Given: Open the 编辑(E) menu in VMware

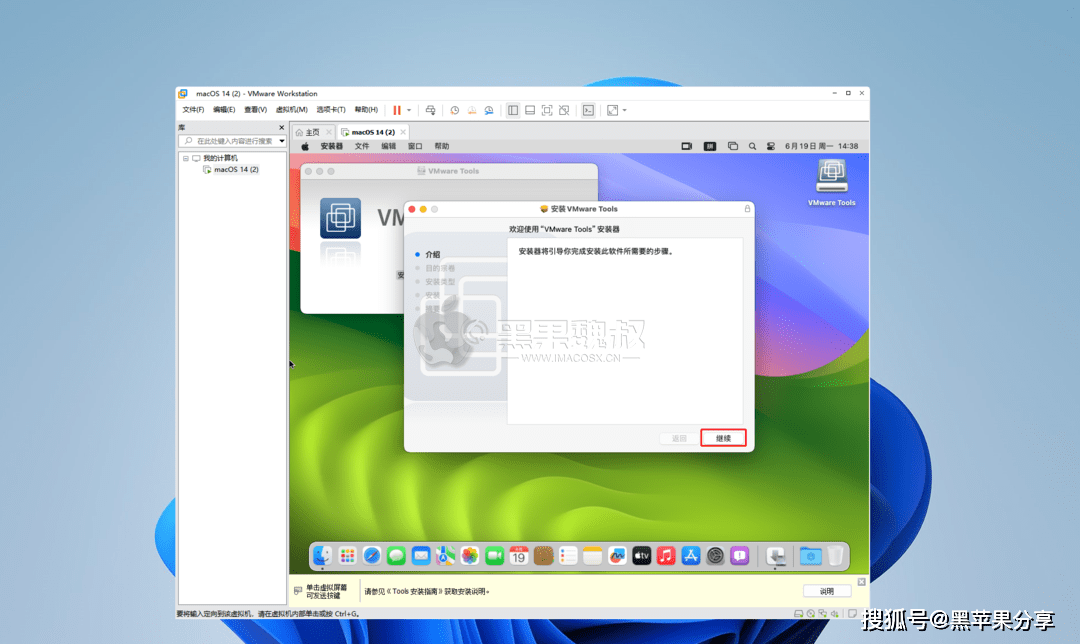Looking at the screenshot, I should [224, 110].
